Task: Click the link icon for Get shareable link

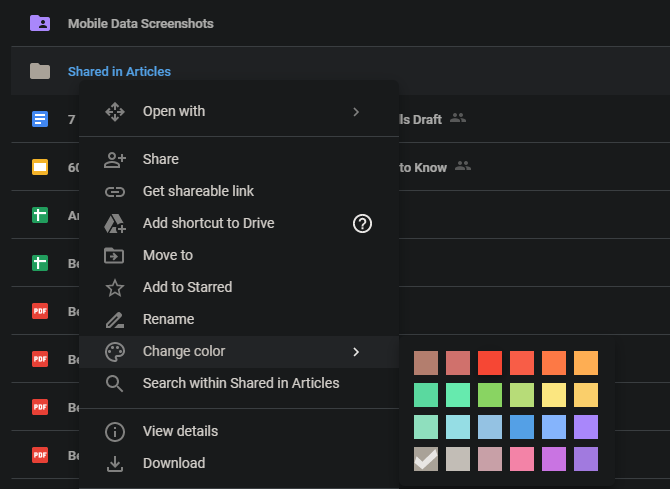Action: (x=115, y=191)
